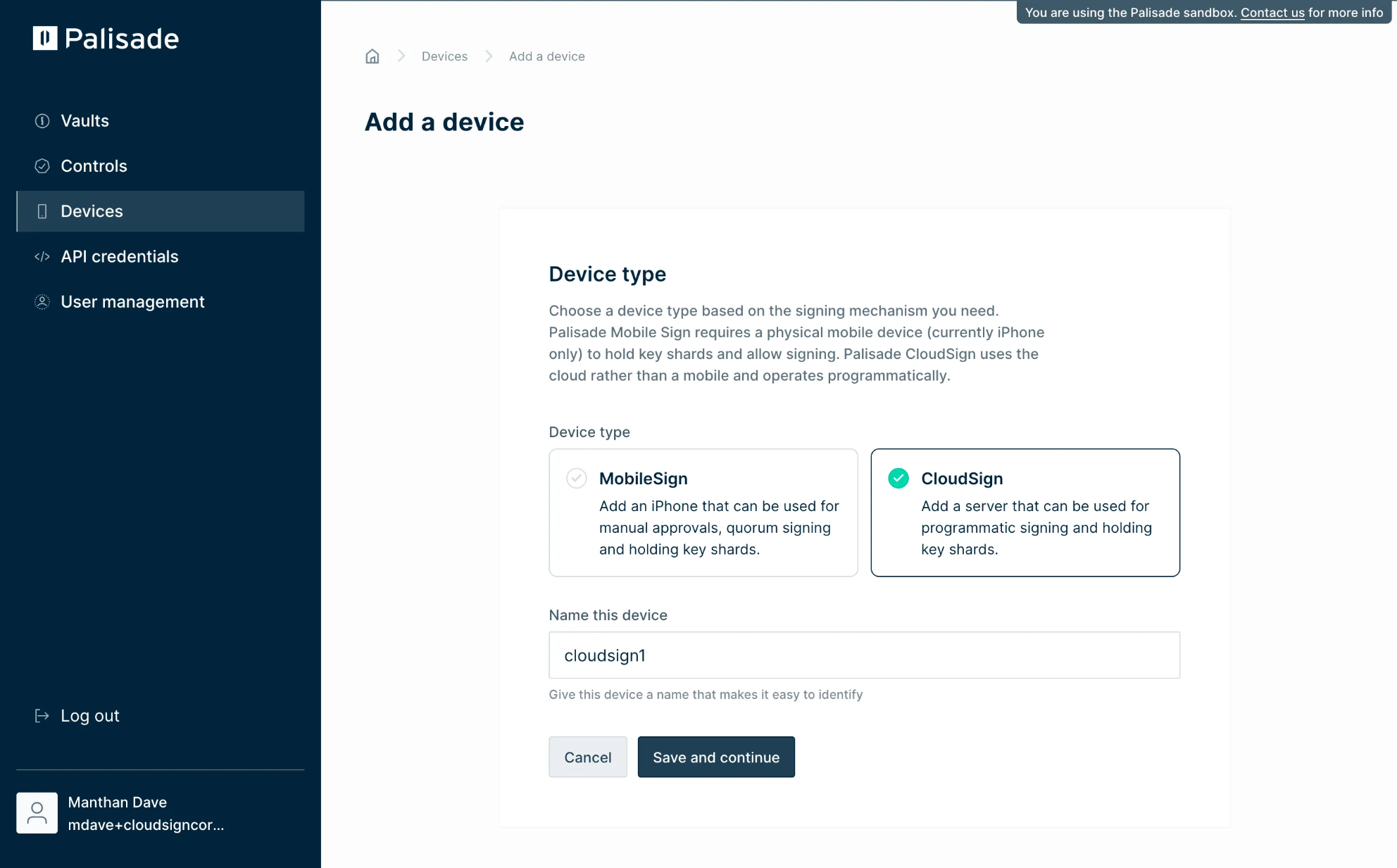Click the user avatar icon
This screenshot has height=868, width=1397.
(37, 813)
